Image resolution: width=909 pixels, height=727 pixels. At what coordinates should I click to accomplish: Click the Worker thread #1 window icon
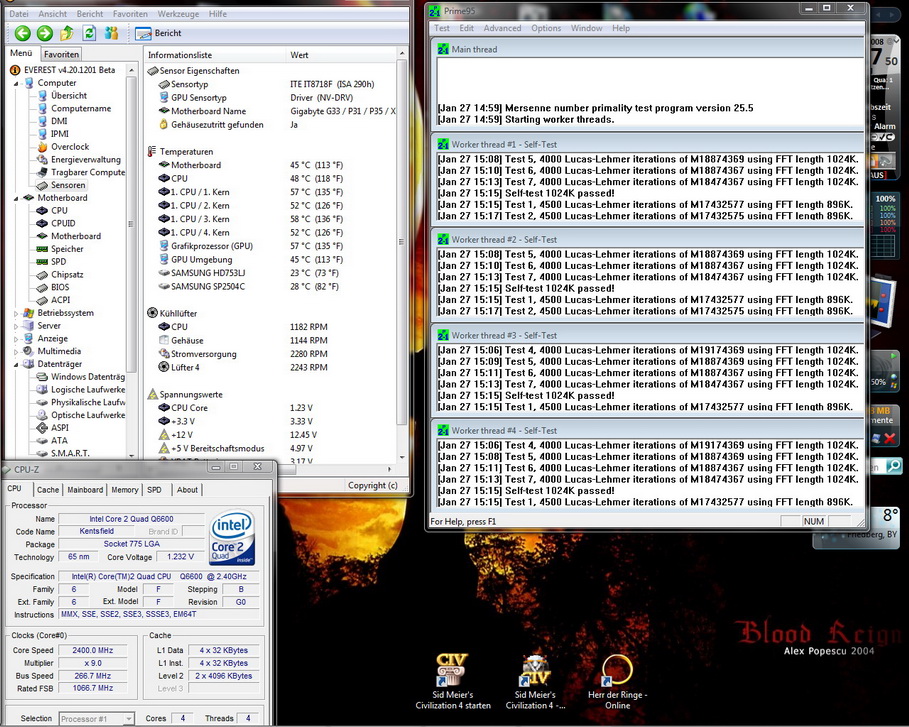click(443, 144)
